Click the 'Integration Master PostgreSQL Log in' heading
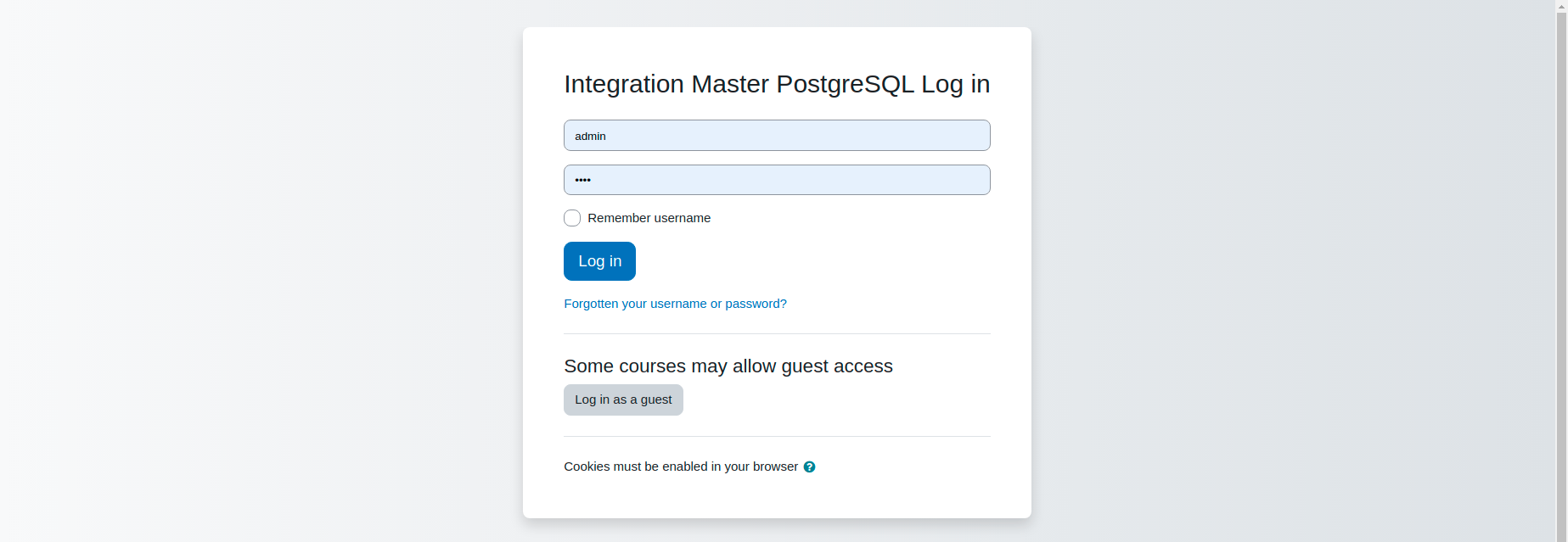1568x542 pixels. click(777, 84)
